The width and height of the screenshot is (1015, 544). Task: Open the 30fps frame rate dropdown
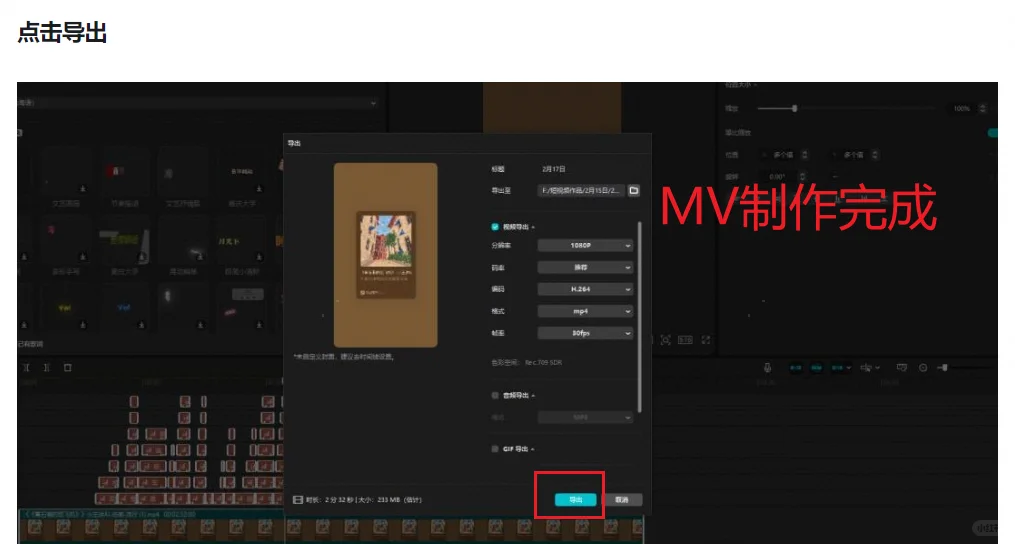(585, 333)
